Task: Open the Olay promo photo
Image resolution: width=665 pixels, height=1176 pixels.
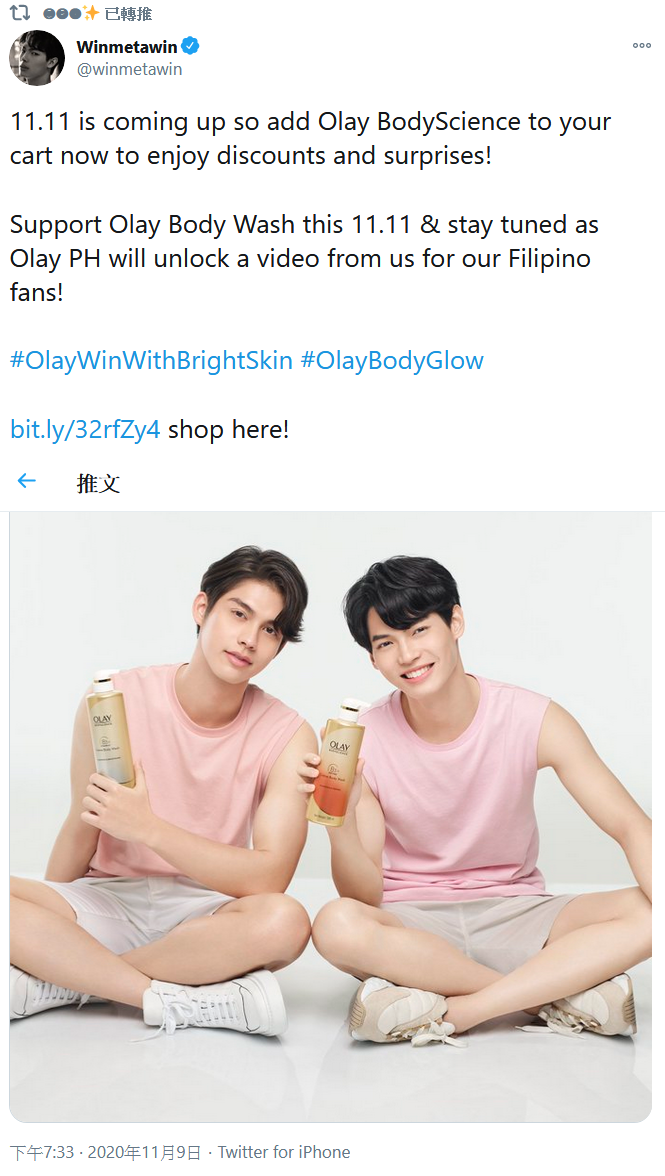Action: pos(331,817)
